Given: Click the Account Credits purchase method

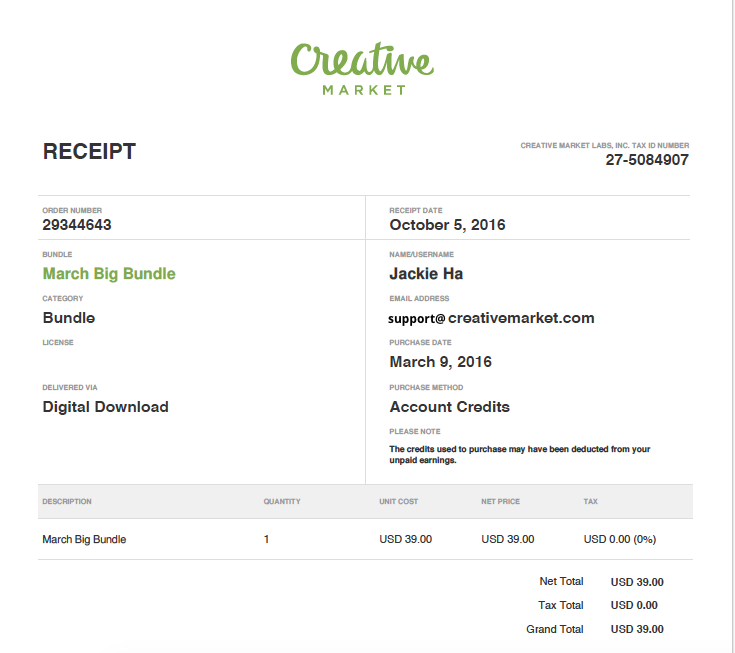Looking at the screenshot, I should click(450, 406).
